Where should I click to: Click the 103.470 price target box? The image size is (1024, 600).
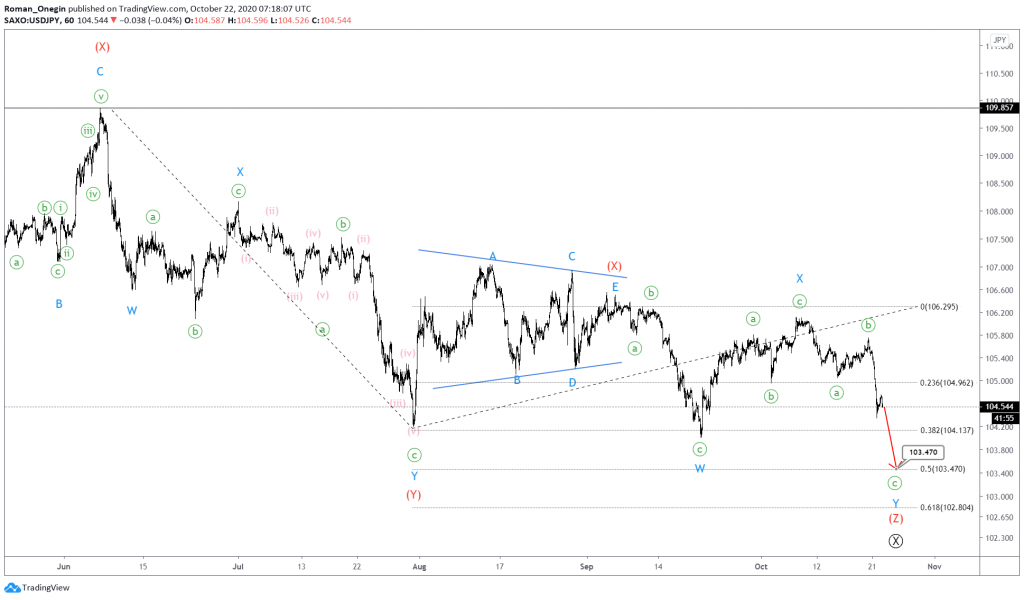click(x=921, y=452)
